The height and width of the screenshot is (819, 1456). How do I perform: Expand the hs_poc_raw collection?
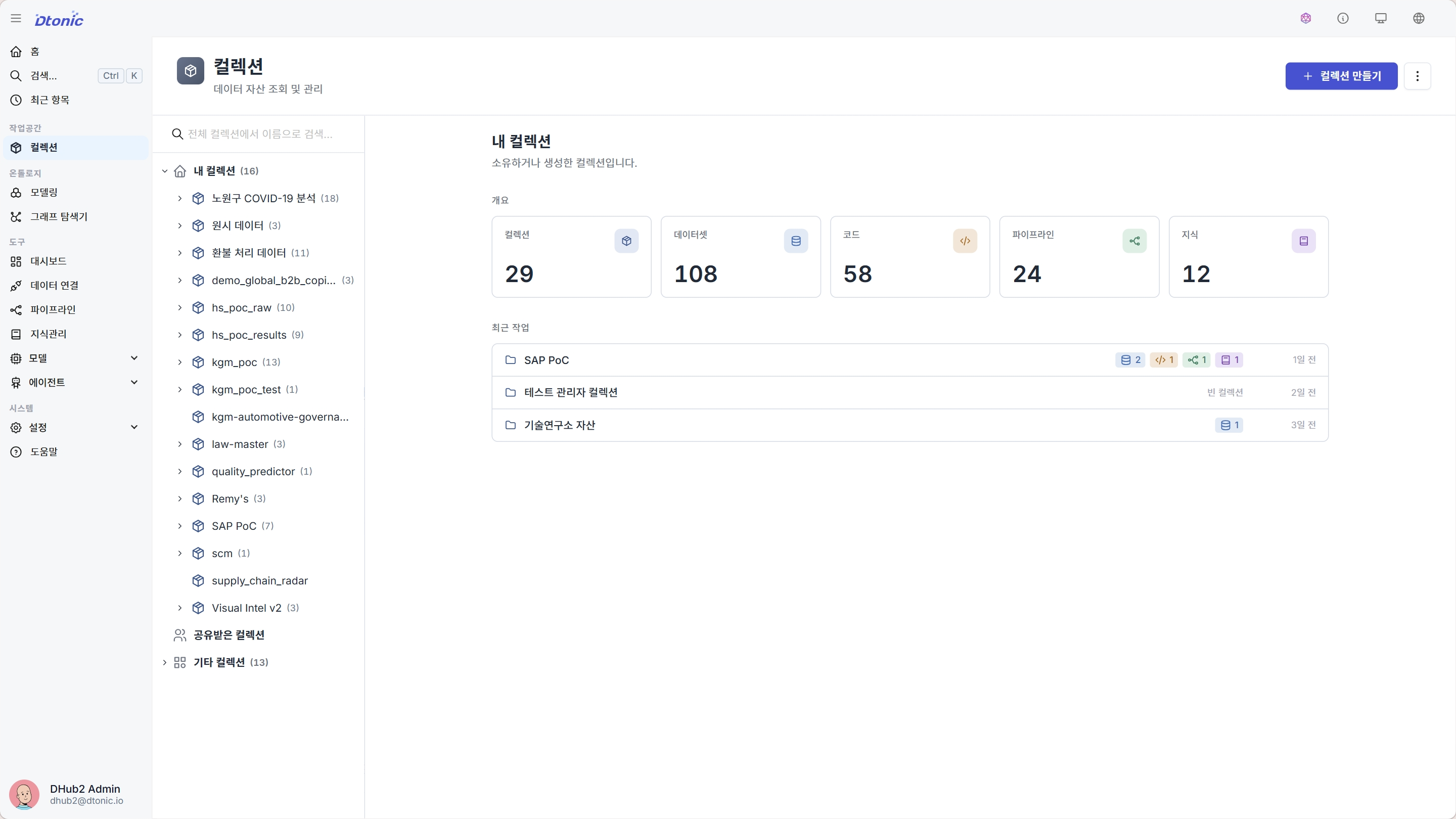pos(180,307)
